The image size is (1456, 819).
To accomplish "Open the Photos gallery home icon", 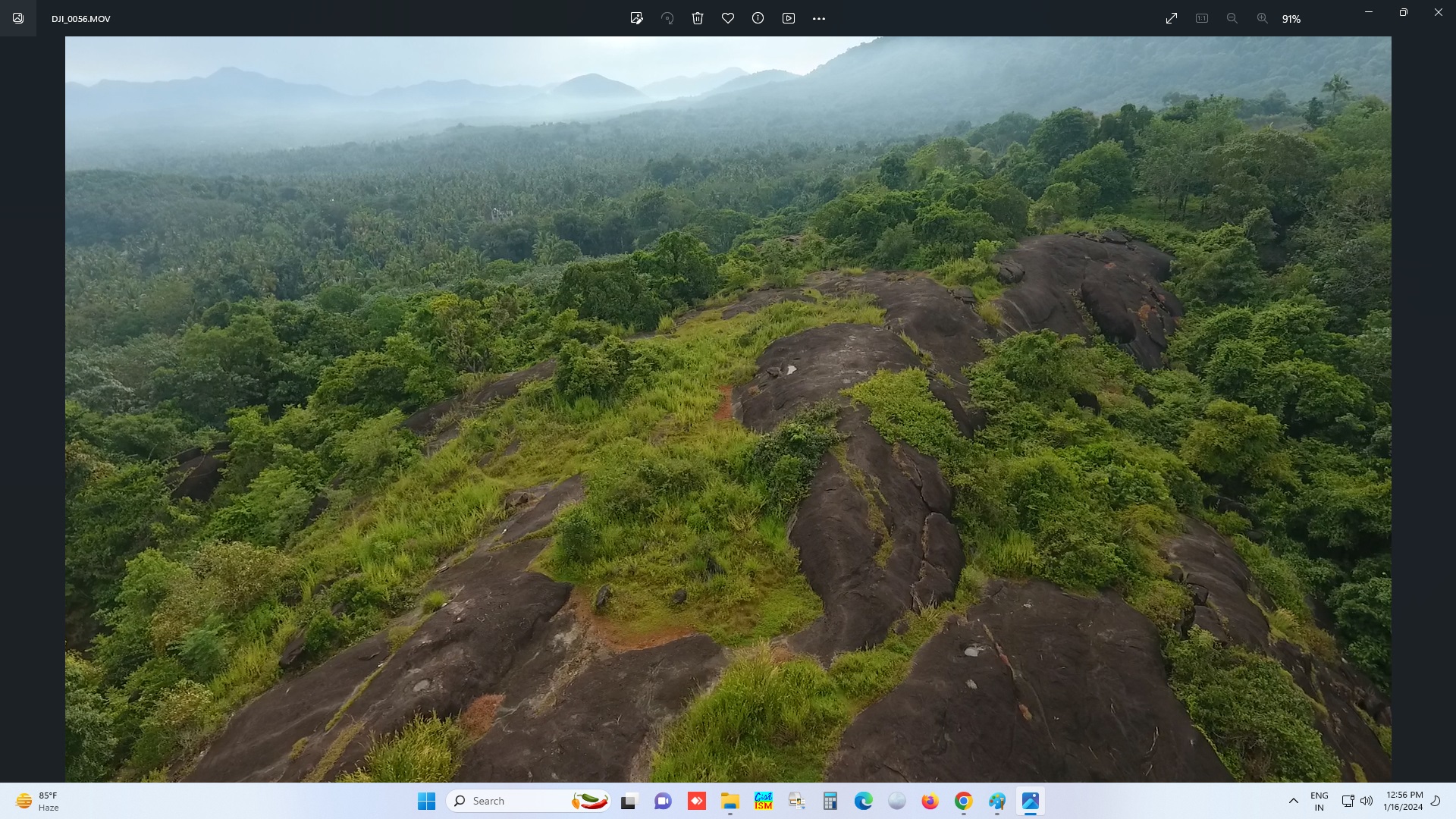I will [18, 18].
